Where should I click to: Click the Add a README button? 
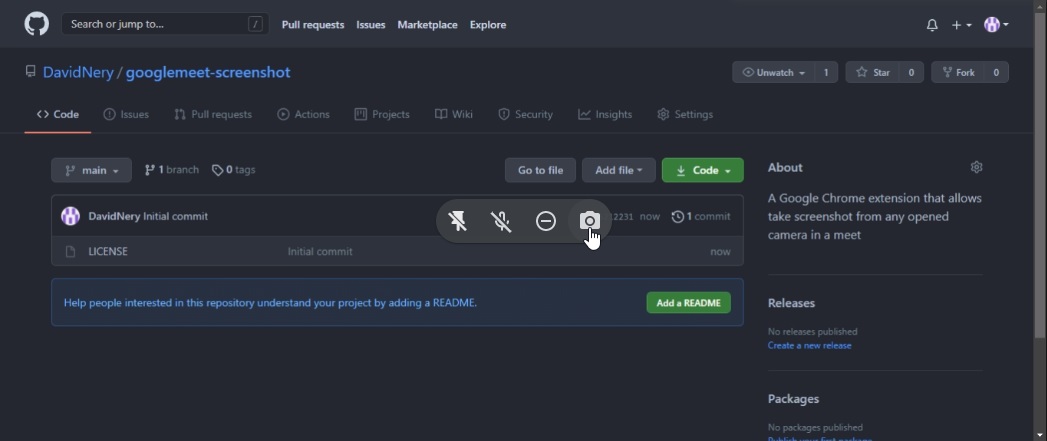(688, 303)
